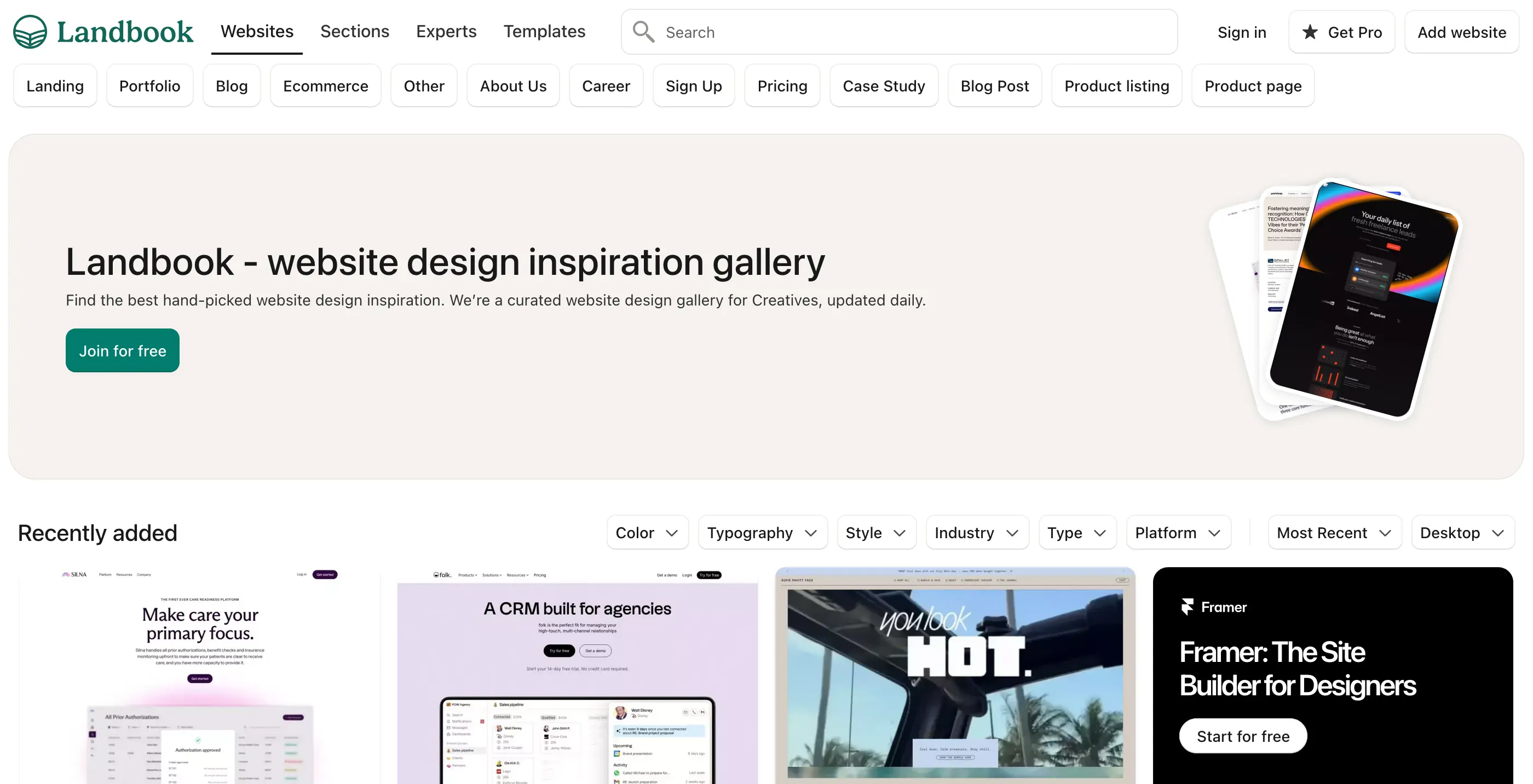Select the Case Study category chip
This screenshot has width=1533, height=784.
(884, 86)
